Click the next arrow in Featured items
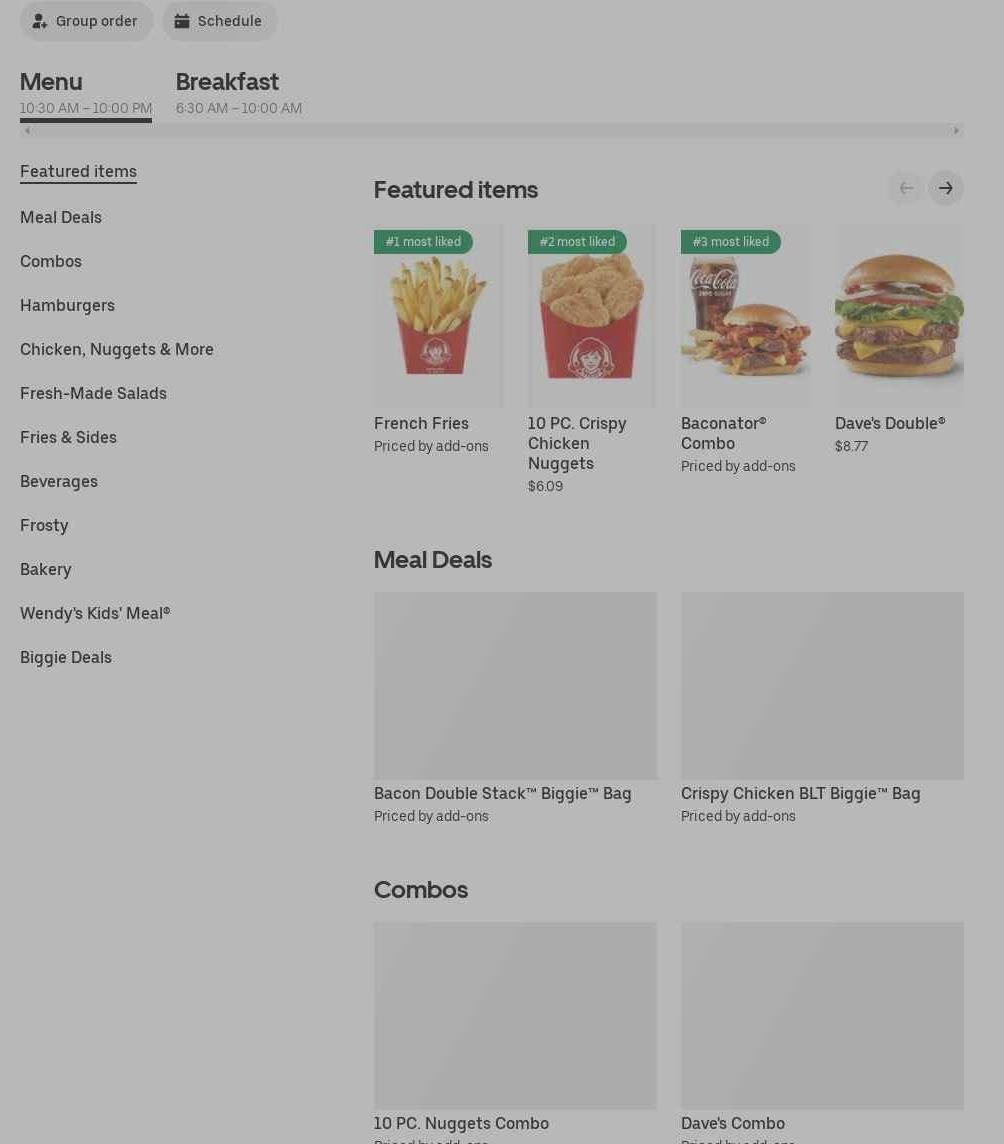1004x1144 pixels. (946, 188)
